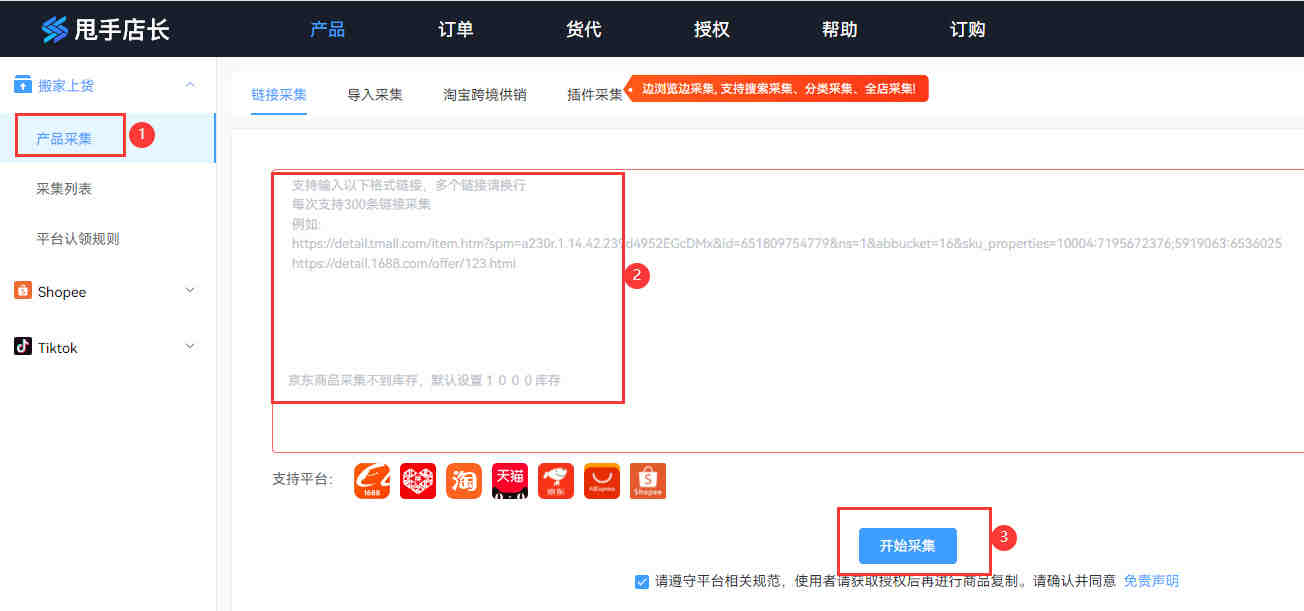Switch to the 导入采集 tab

375,95
